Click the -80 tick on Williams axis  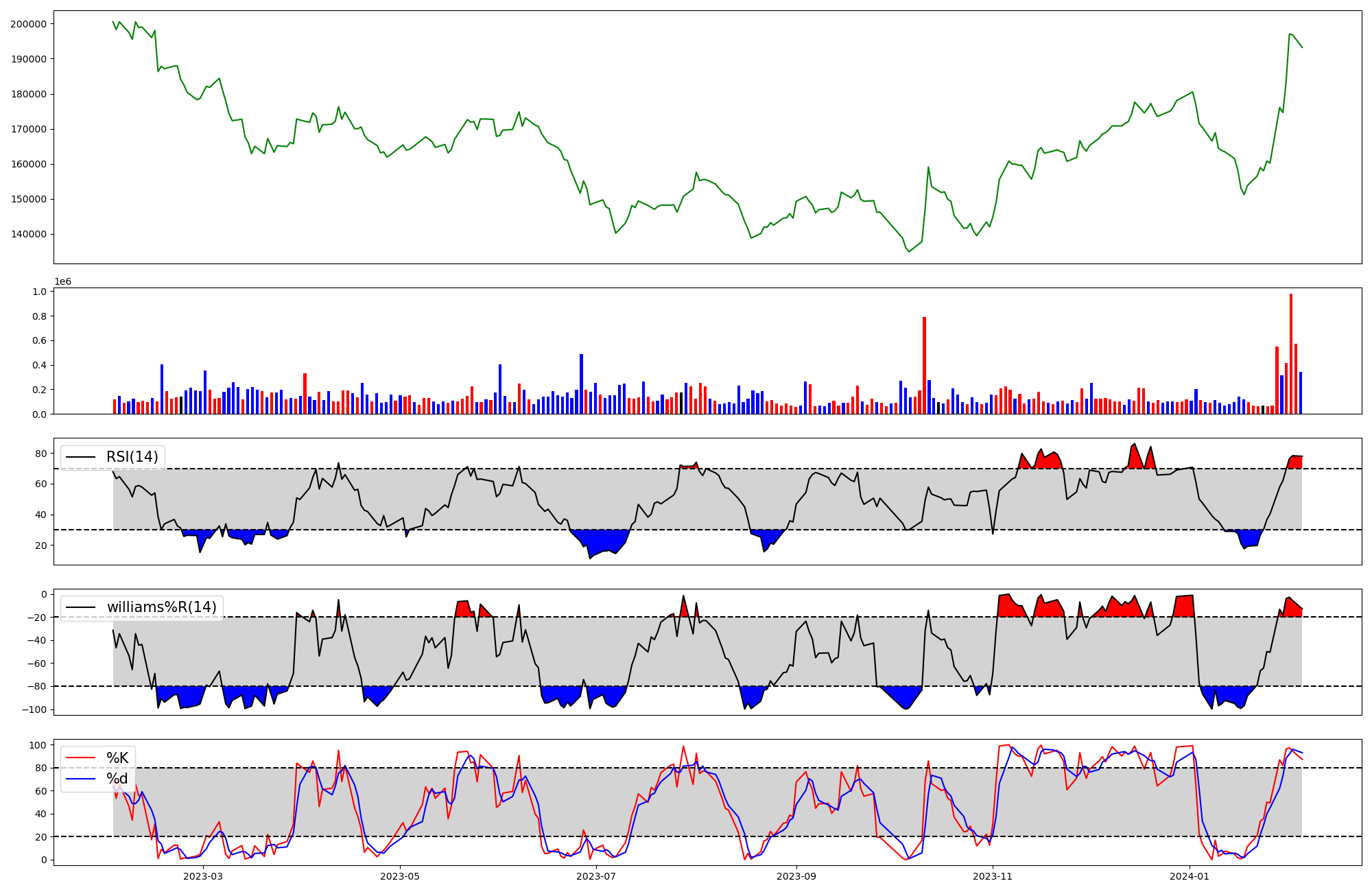[x=37, y=686]
